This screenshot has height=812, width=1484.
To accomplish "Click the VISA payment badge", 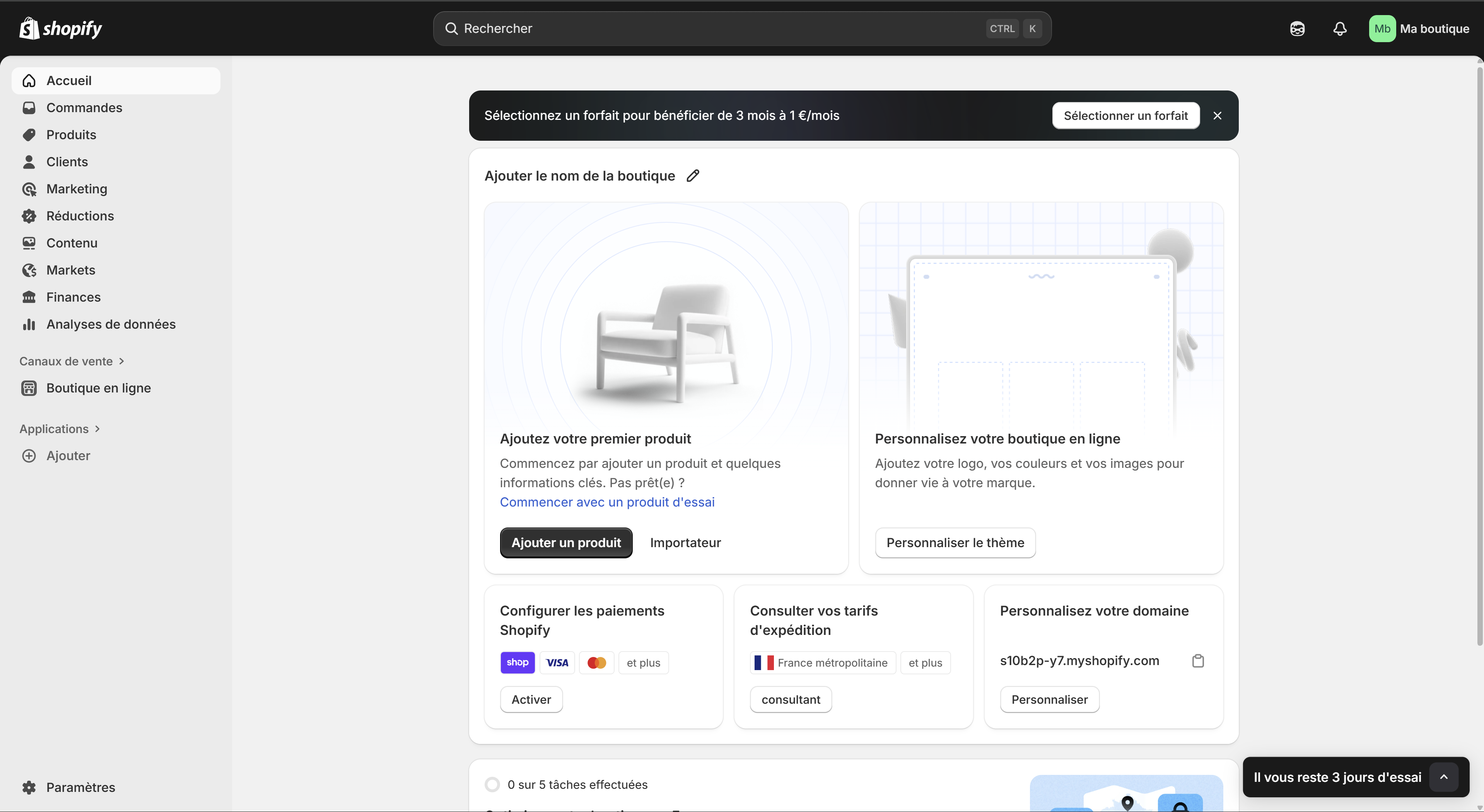I will (557, 662).
